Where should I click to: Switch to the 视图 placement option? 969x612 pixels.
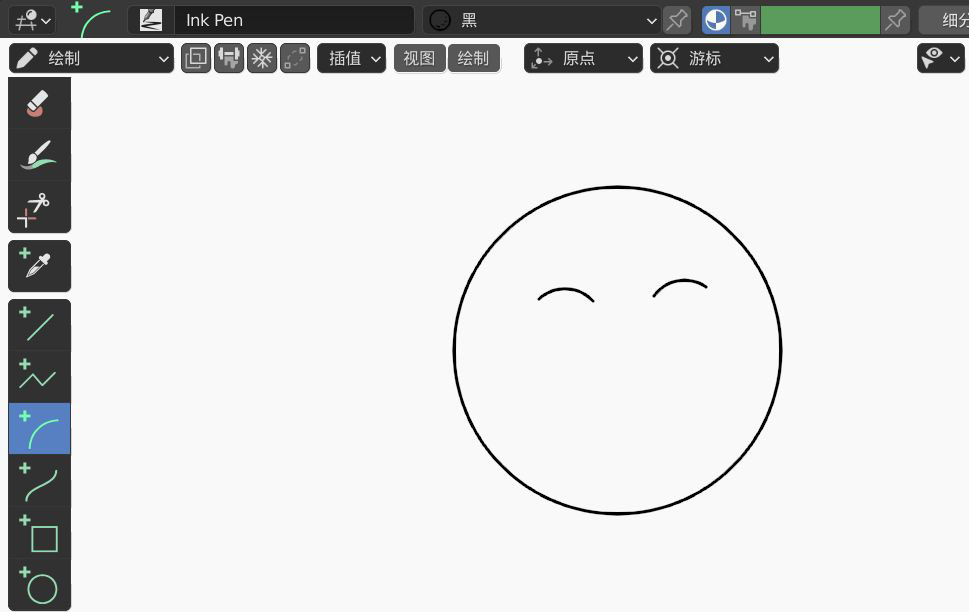pos(419,58)
